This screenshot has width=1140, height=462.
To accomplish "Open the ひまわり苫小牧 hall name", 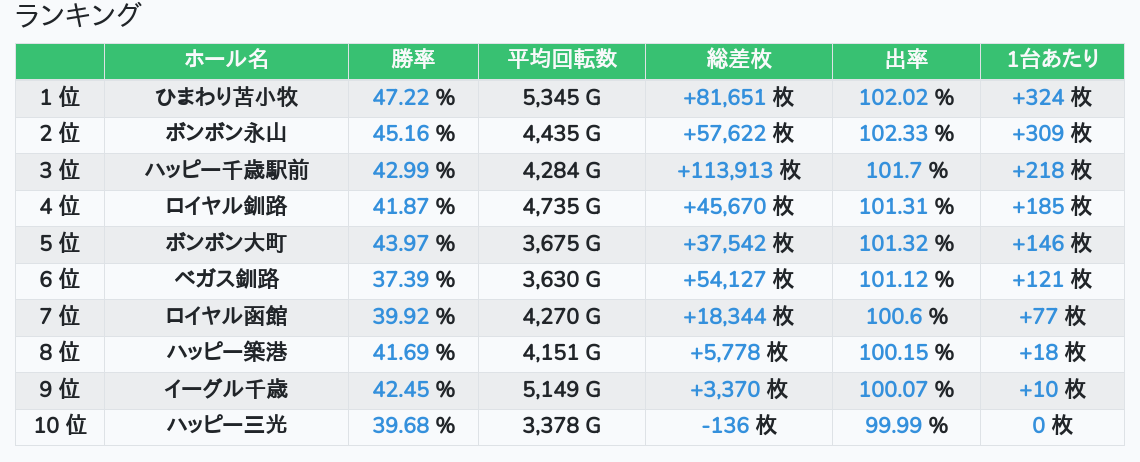I will click(x=227, y=97).
